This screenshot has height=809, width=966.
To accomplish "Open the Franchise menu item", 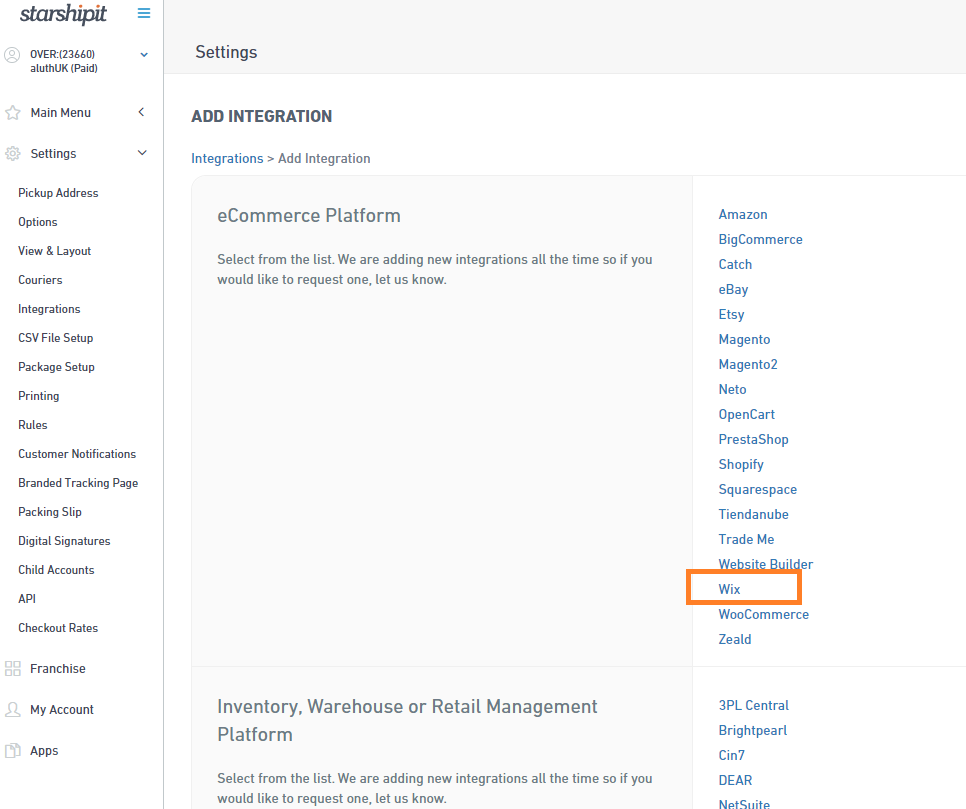I will [x=58, y=669].
